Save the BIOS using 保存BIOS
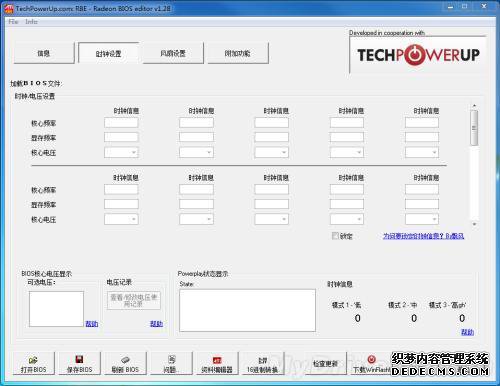Image resolution: width=500 pixels, height=386 pixels. coord(79,363)
